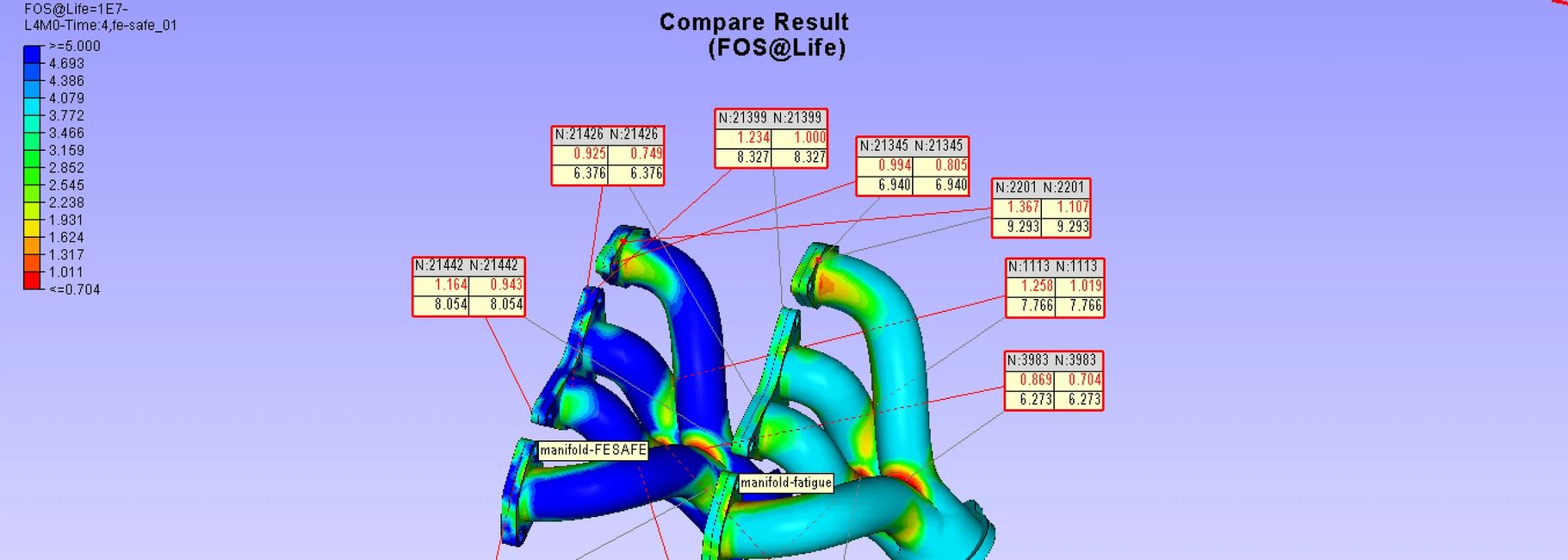Click the <=0.704 legend label

[74, 289]
